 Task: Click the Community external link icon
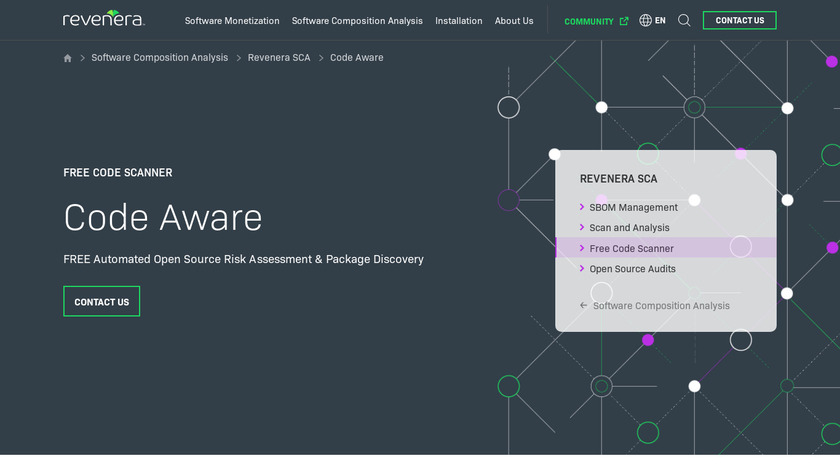coord(624,21)
